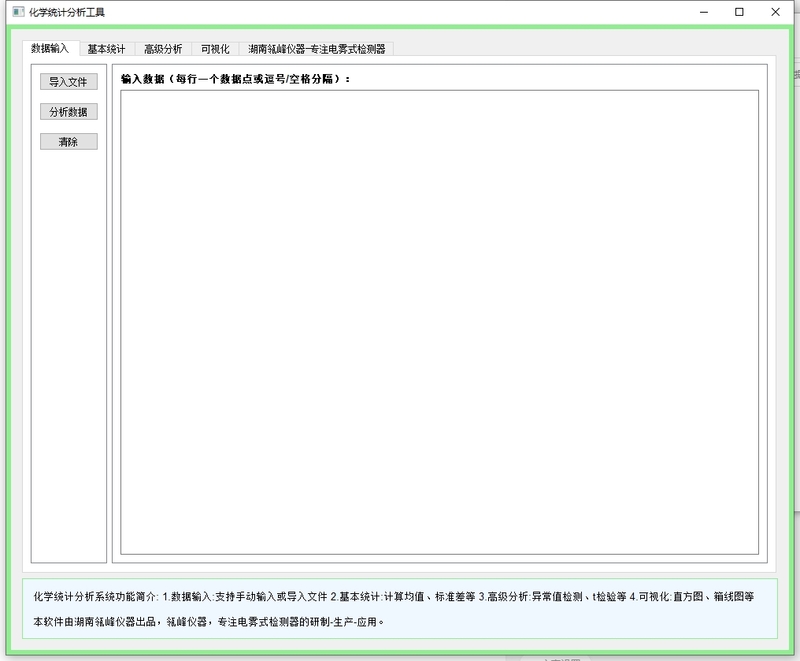Click the application icon in the title bar
Image resolution: width=800 pixels, height=661 pixels.
point(17,11)
